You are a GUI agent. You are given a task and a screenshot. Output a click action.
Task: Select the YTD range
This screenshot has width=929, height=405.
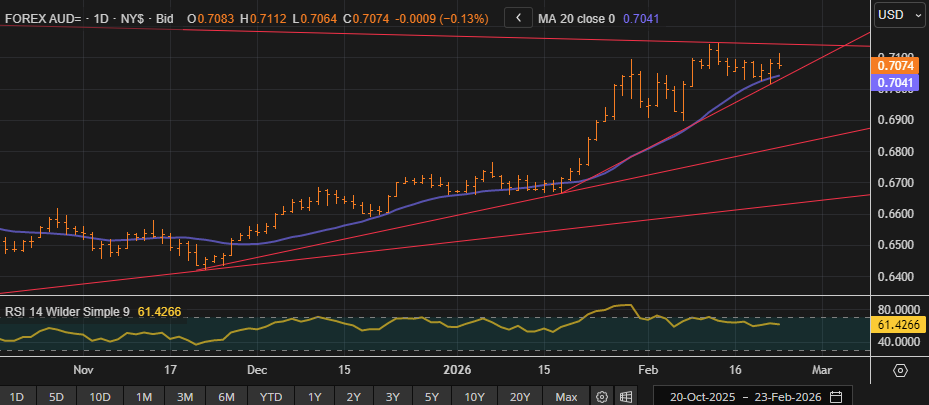pos(270,396)
